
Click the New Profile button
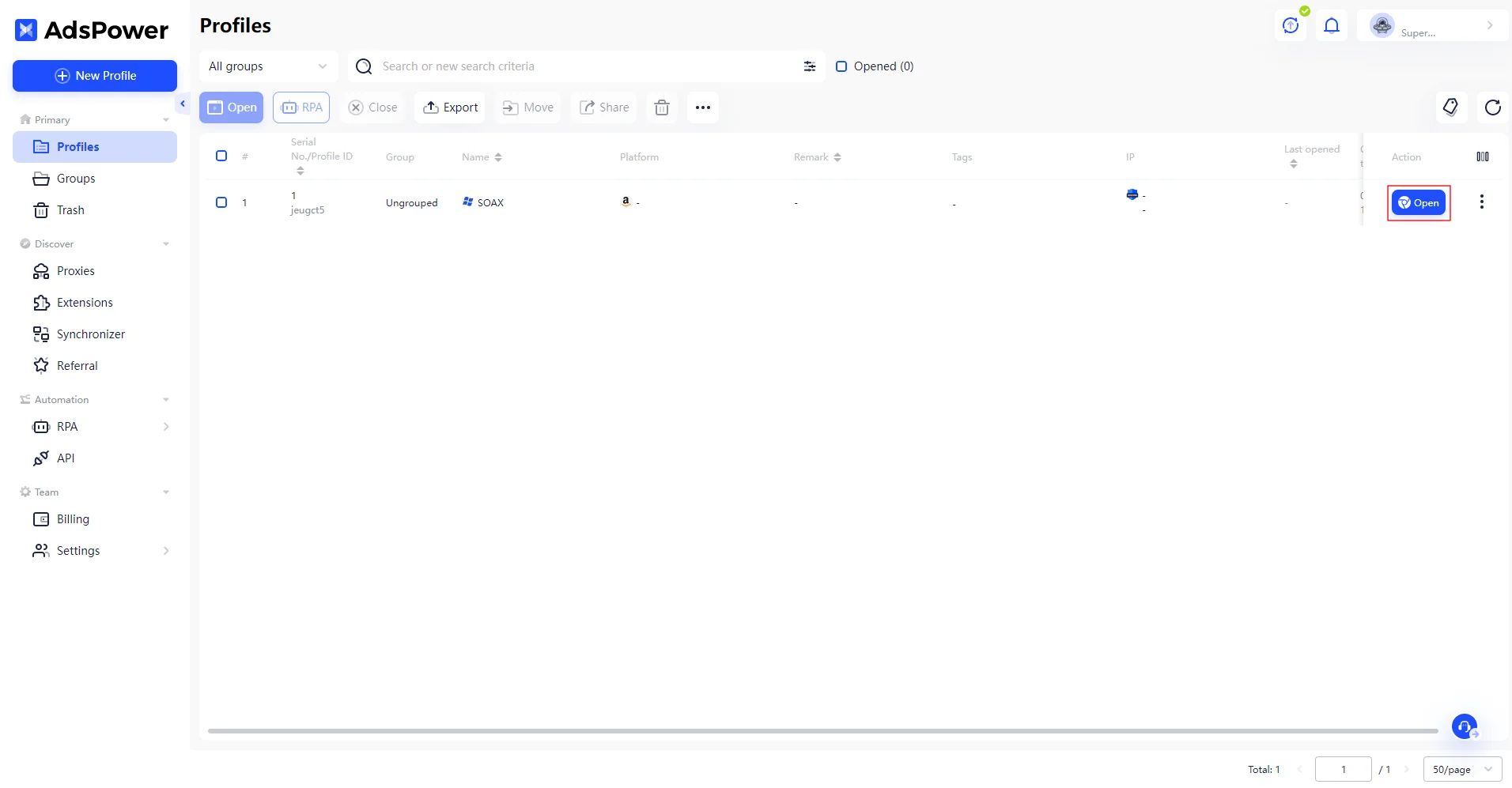pyautogui.click(x=95, y=76)
